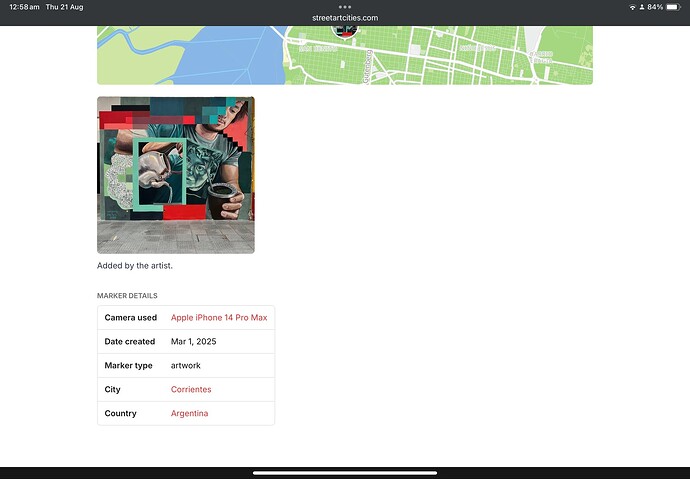Image resolution: width=690 pixels, height=479 pixels.
Task: Tap the streetartcities.com address bar
Action: pyautogui.click(x=345, y=18)
